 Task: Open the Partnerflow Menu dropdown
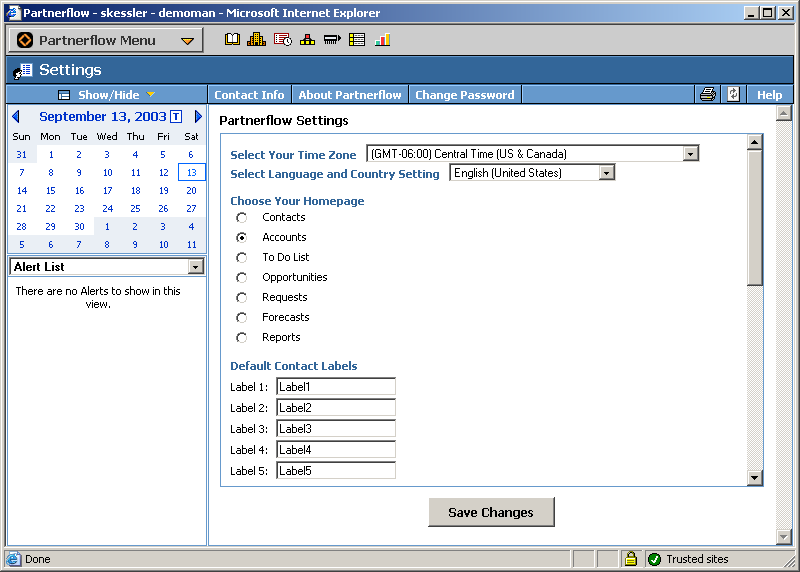click(106, 40)
